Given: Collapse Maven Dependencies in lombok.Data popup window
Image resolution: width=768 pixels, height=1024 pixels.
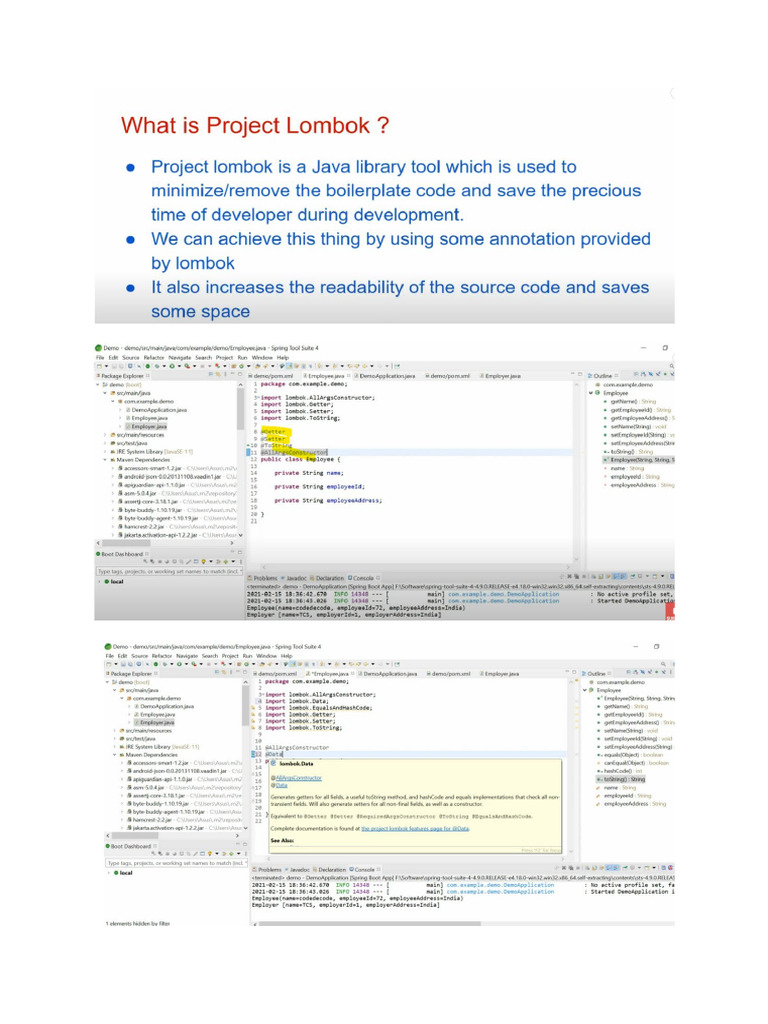Looking at the screenshot, I should coord(115,755).
